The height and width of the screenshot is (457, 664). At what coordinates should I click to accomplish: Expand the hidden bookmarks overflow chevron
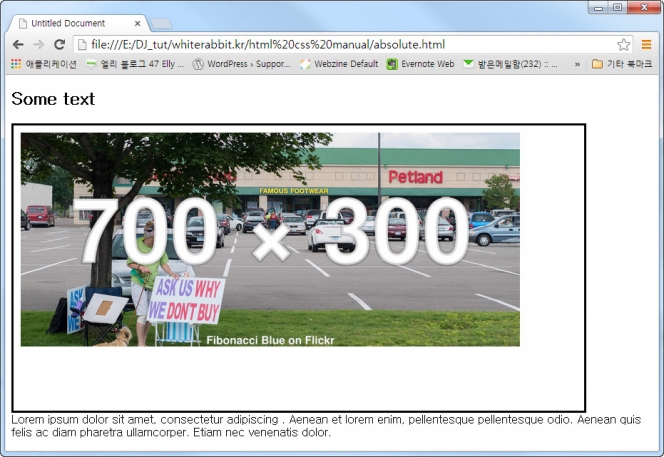(x=577, y=64)
